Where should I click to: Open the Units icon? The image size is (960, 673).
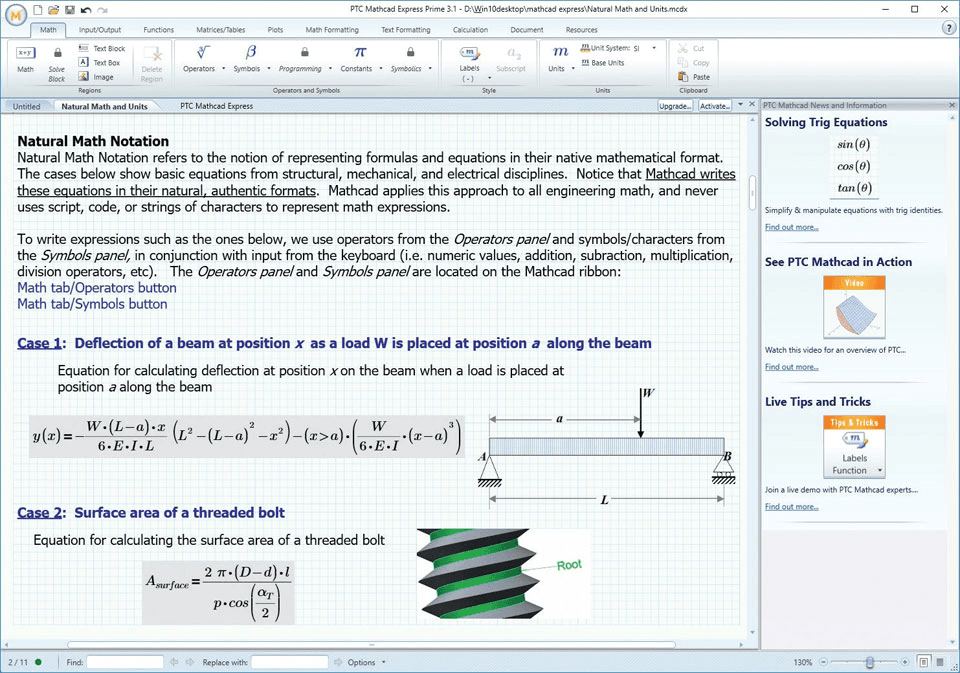[560, 53]
